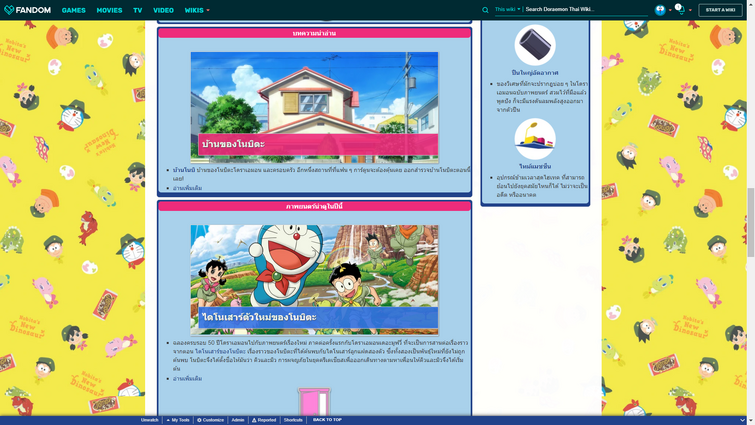Click the arrow beside the notifications bell
The width and height of the screenshot is (755, 425).
[690, 10]
